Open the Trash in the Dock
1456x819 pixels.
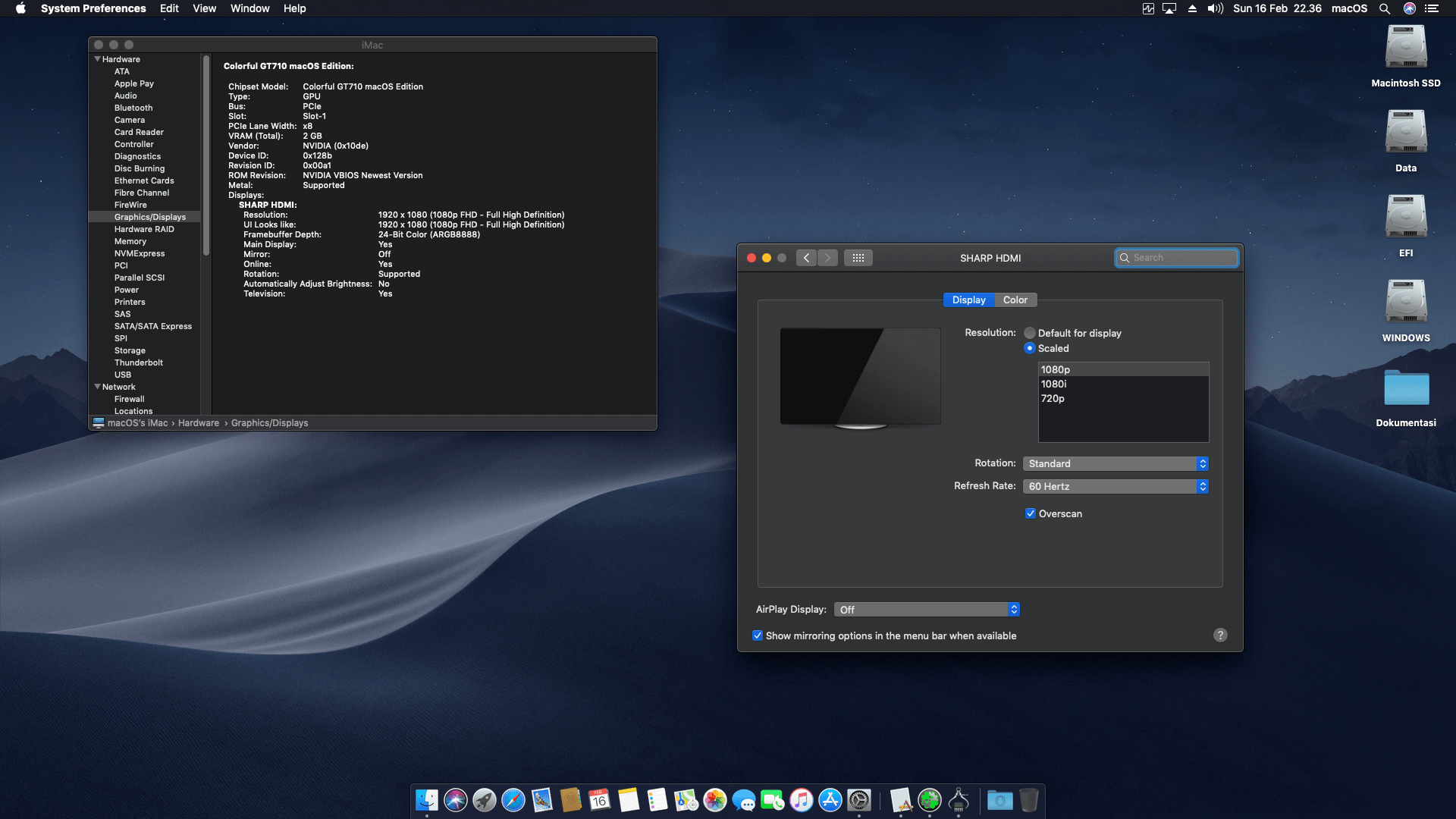1029,800
